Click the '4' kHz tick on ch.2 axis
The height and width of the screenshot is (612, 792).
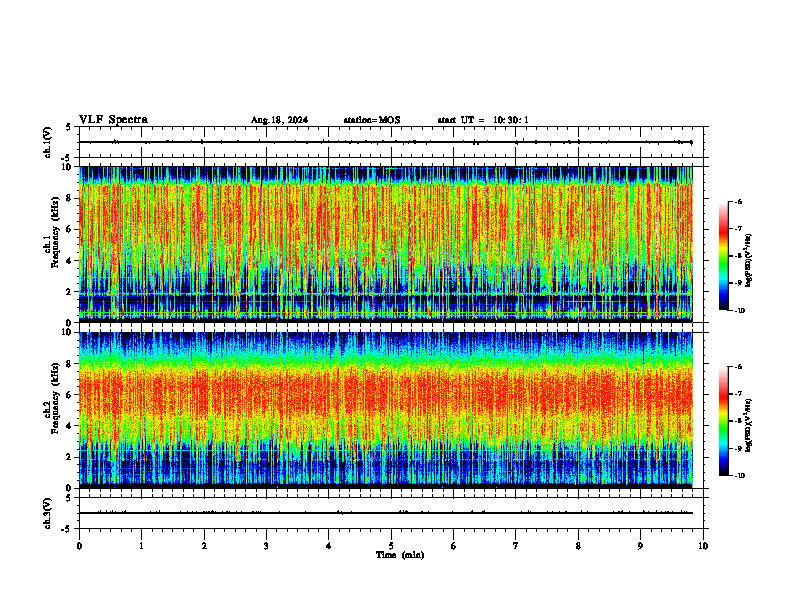70,426
